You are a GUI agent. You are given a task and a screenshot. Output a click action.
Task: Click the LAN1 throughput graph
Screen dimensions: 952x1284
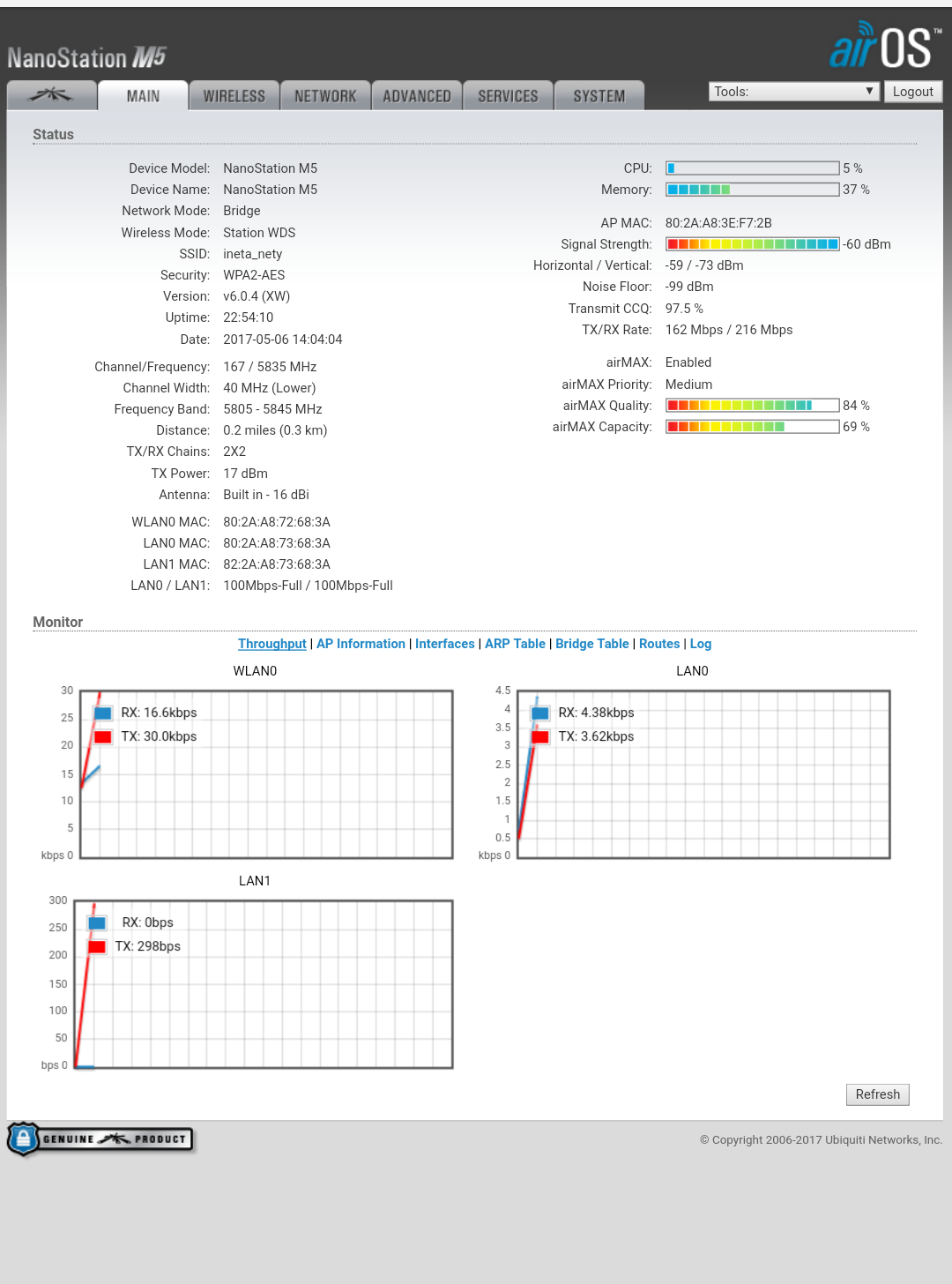pos(264,984)
